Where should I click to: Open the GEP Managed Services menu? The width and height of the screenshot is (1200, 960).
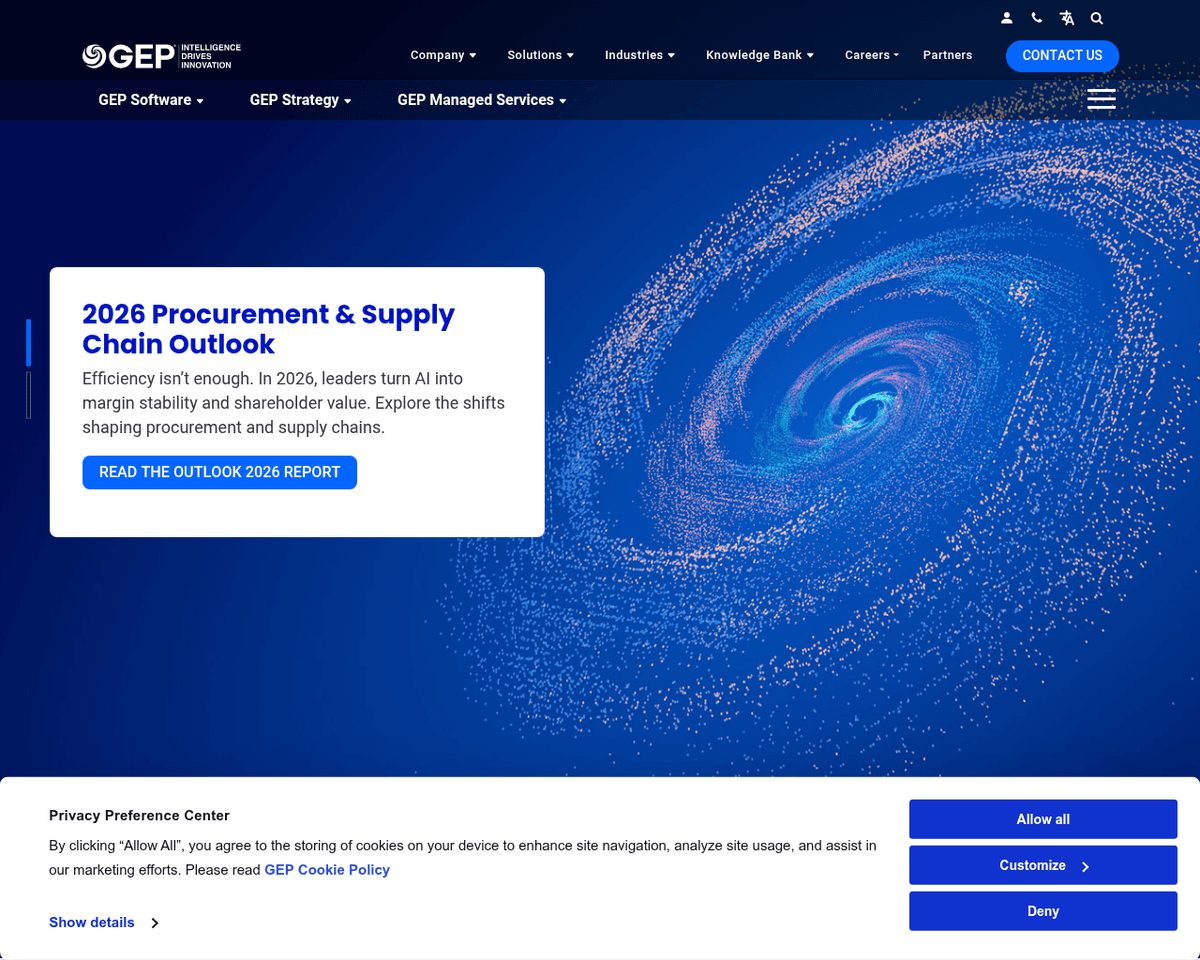(481, 100)
